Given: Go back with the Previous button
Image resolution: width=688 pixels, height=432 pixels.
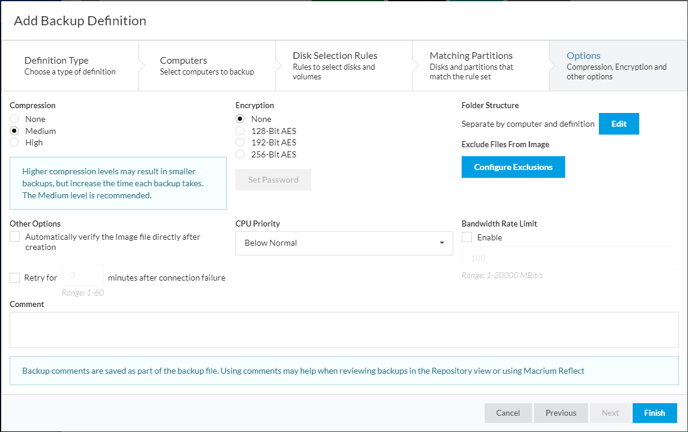Looking at the screenshot, I should 560,413.
